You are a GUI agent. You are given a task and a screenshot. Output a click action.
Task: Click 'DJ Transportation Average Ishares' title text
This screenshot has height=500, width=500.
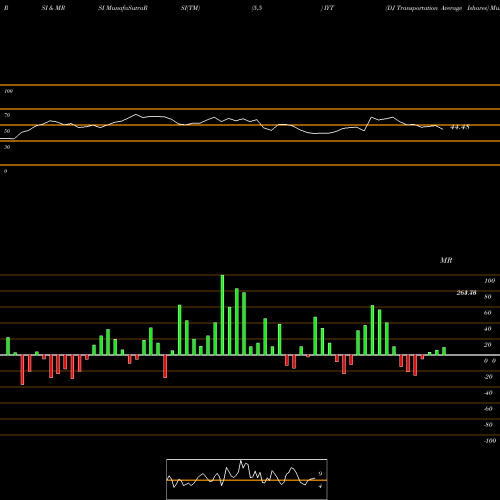pyautogui.click(x=436, y=8)
